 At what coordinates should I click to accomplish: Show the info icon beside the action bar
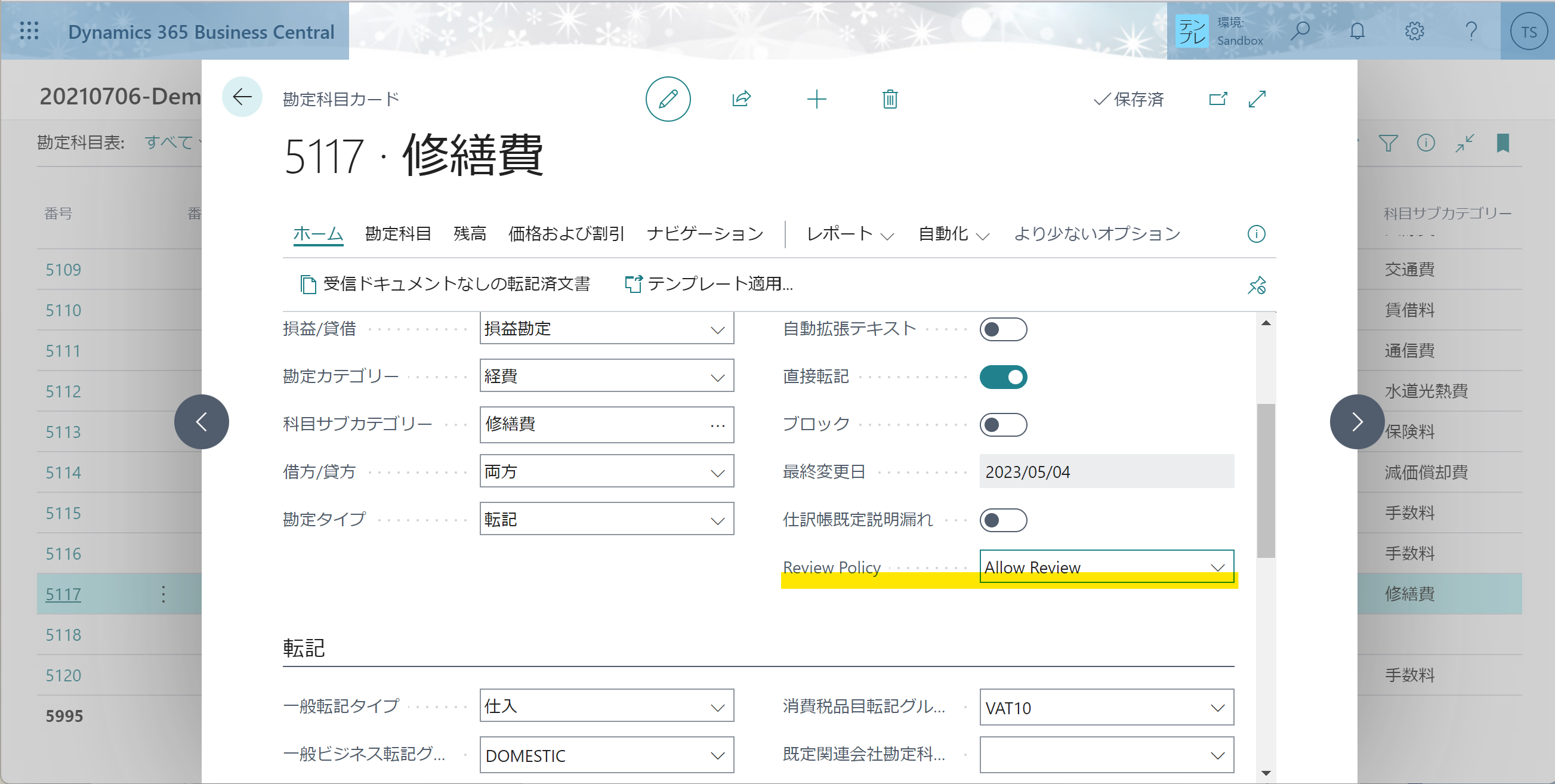pyautogui.click(x=1256, y=233)
